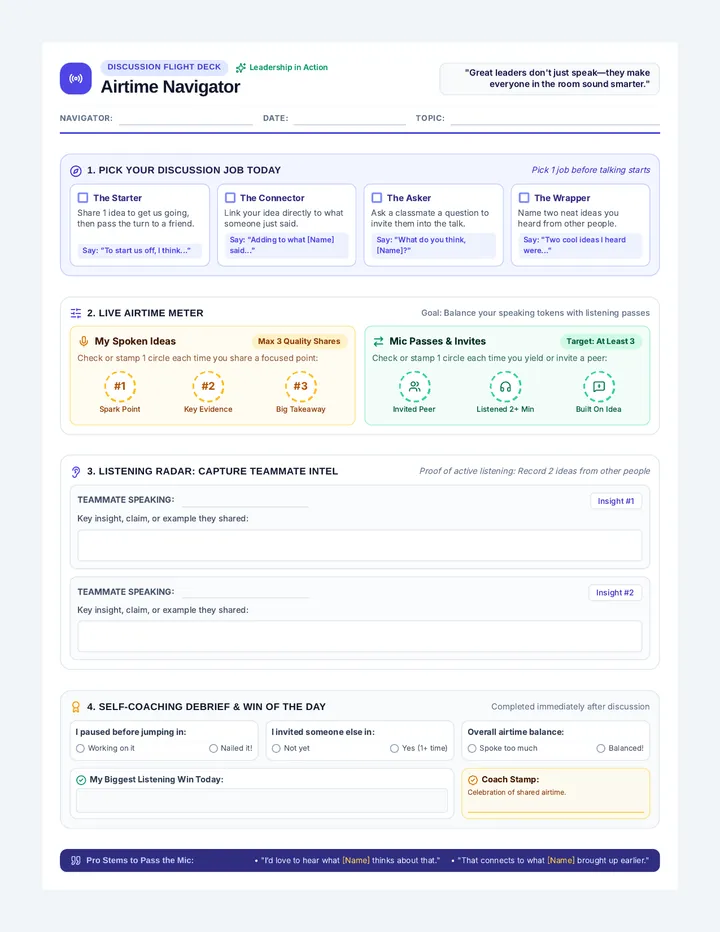
Task: Click the Insight #2 tag
Action: pos(615,593)
